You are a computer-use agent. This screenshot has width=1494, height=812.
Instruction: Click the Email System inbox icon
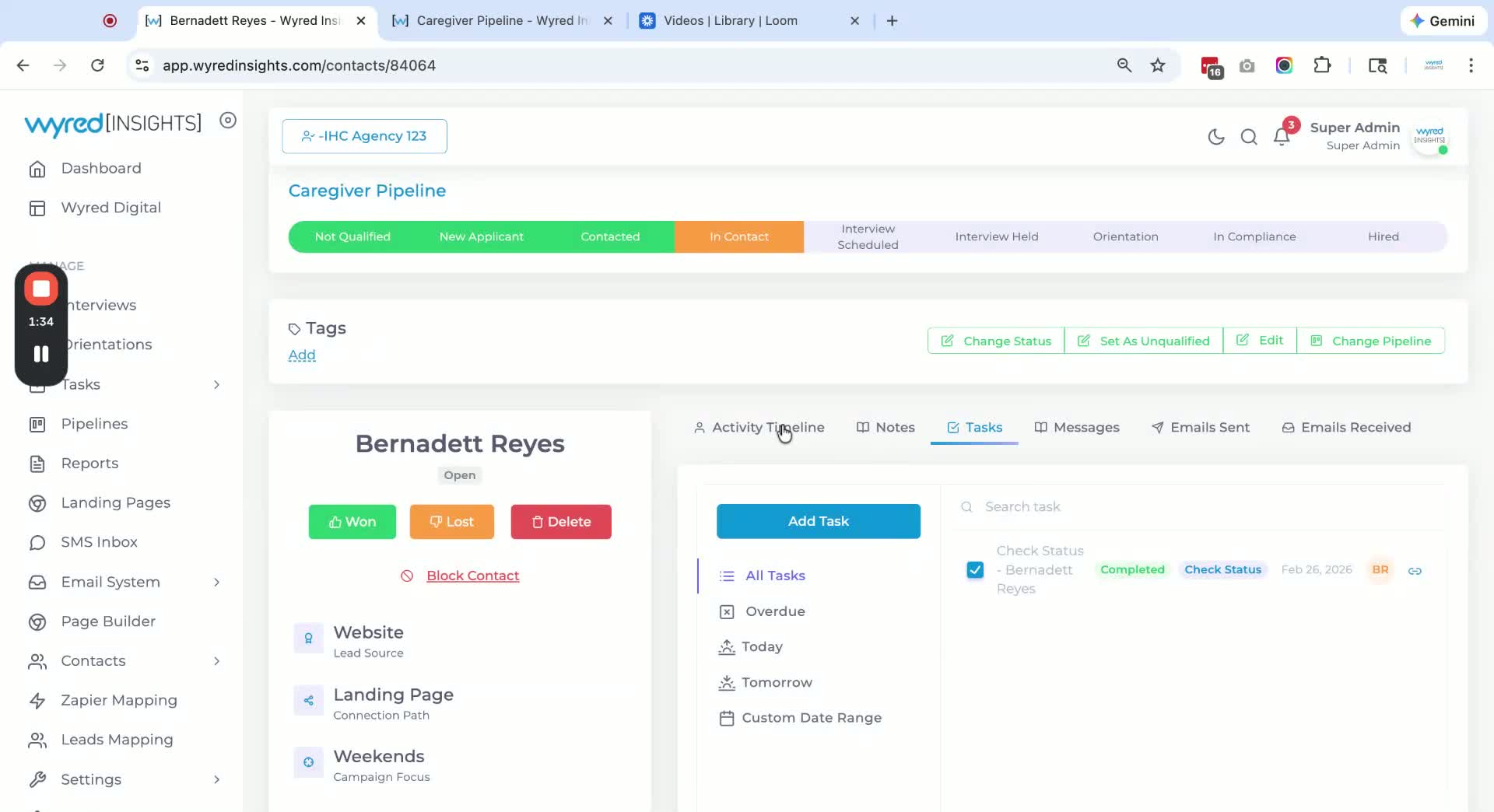point(37,583)
